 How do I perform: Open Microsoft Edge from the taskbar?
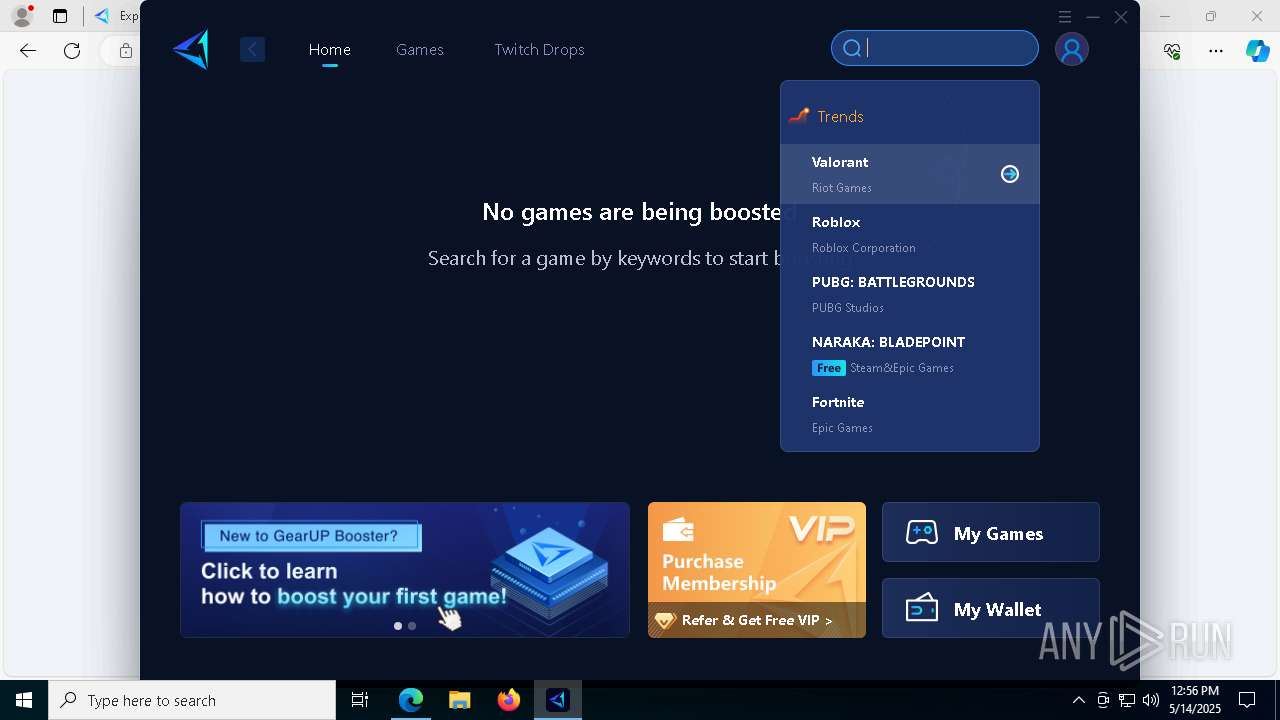click(x=411, y=700)
